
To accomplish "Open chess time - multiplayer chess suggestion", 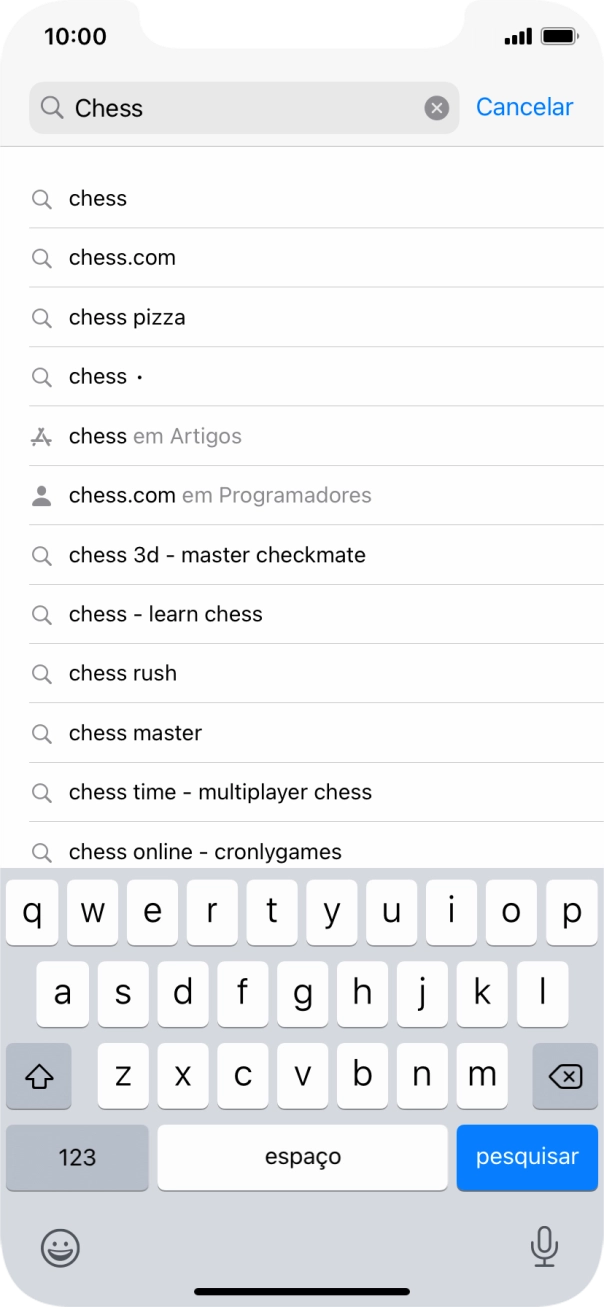I will coord(220,793).
